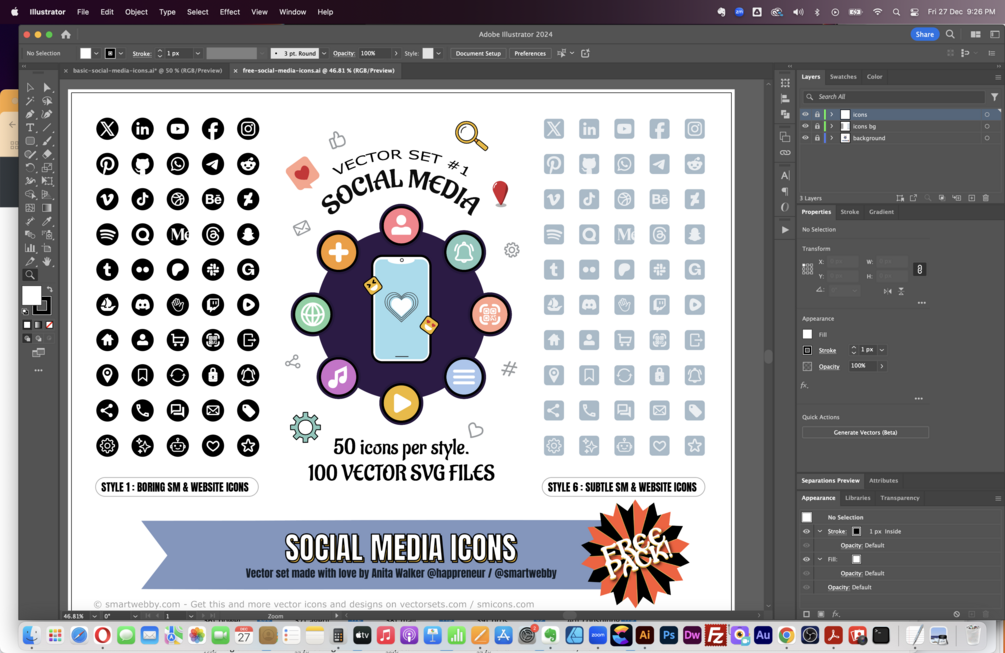
Task: Toggle lock on icons layer
Action: point(817,115)
